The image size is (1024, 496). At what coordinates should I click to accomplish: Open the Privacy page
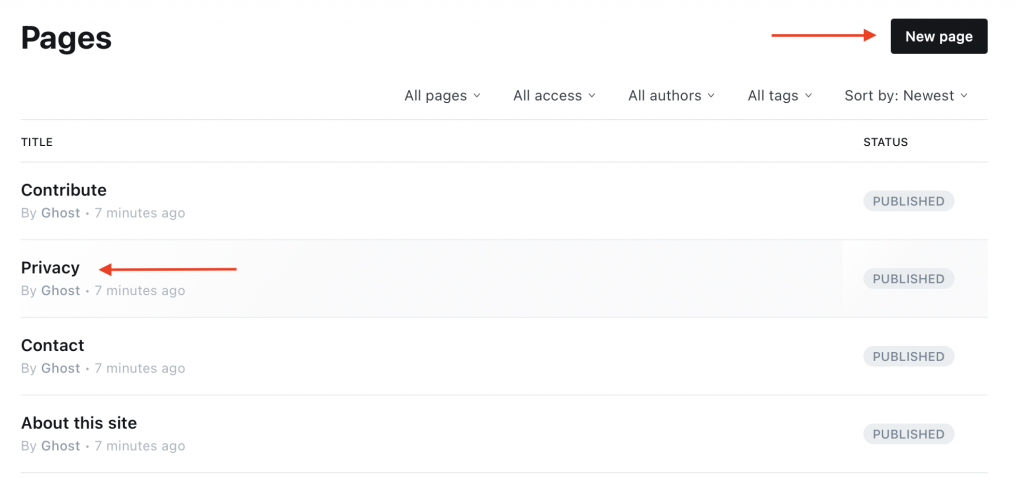click(50, 268)
